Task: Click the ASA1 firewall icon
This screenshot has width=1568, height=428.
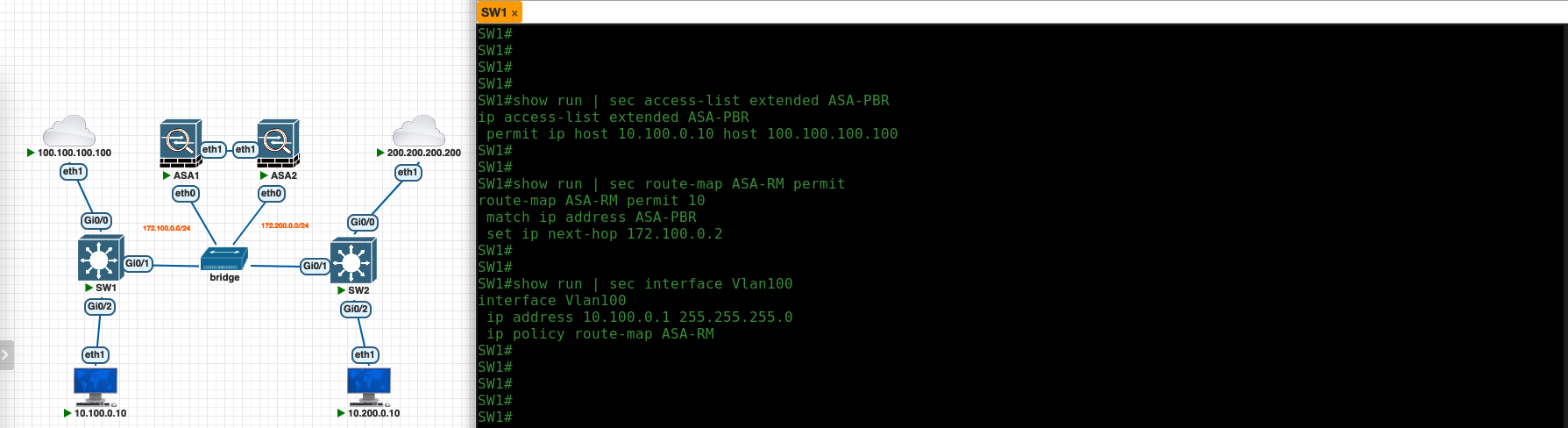Action: tap(181, 143)
